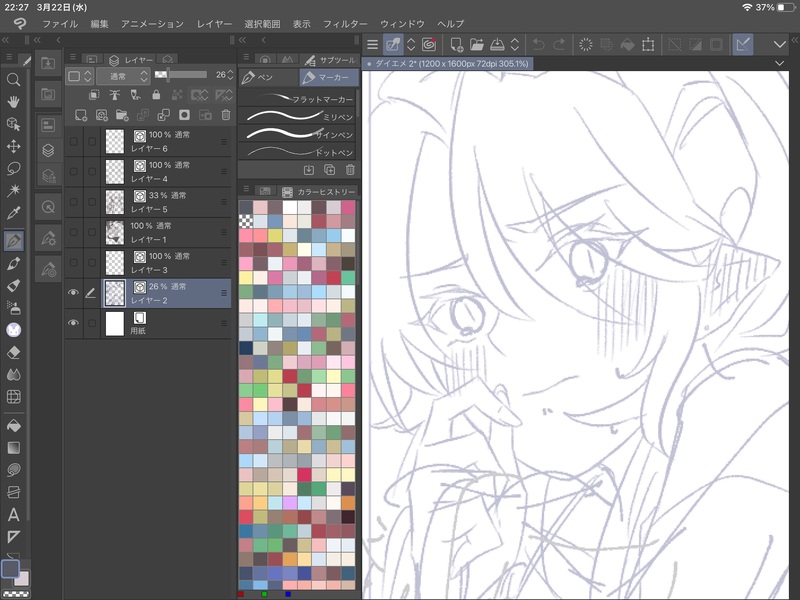
Task: Select the Pen tool in toolbar
Action: point(14,241)
